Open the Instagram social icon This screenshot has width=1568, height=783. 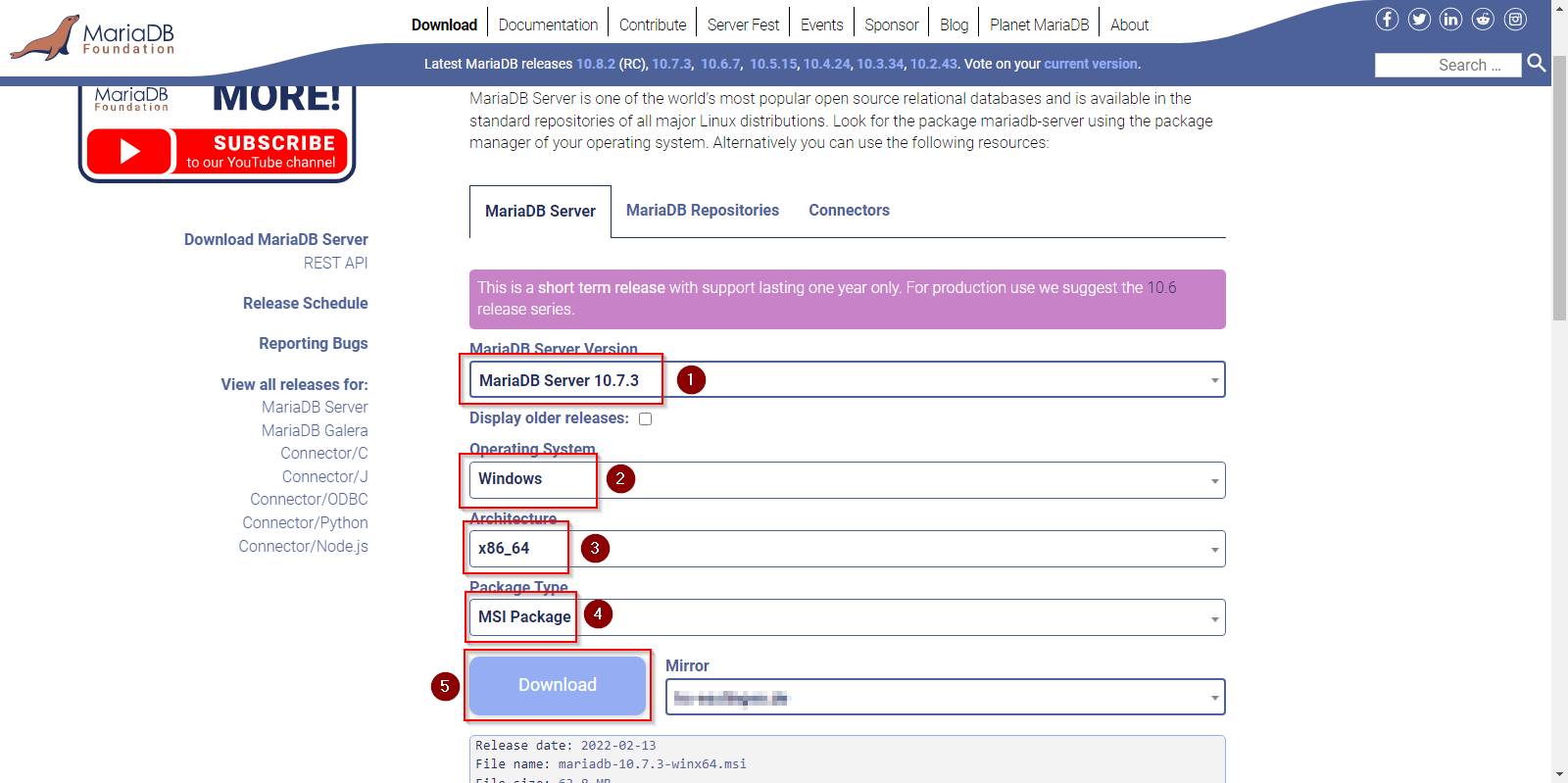click(1516, 19)
